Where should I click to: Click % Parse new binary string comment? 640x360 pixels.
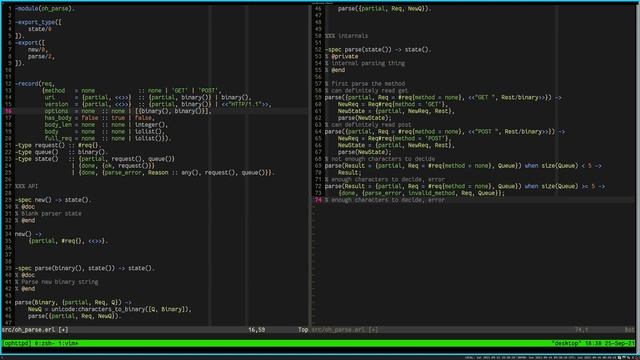56,282
